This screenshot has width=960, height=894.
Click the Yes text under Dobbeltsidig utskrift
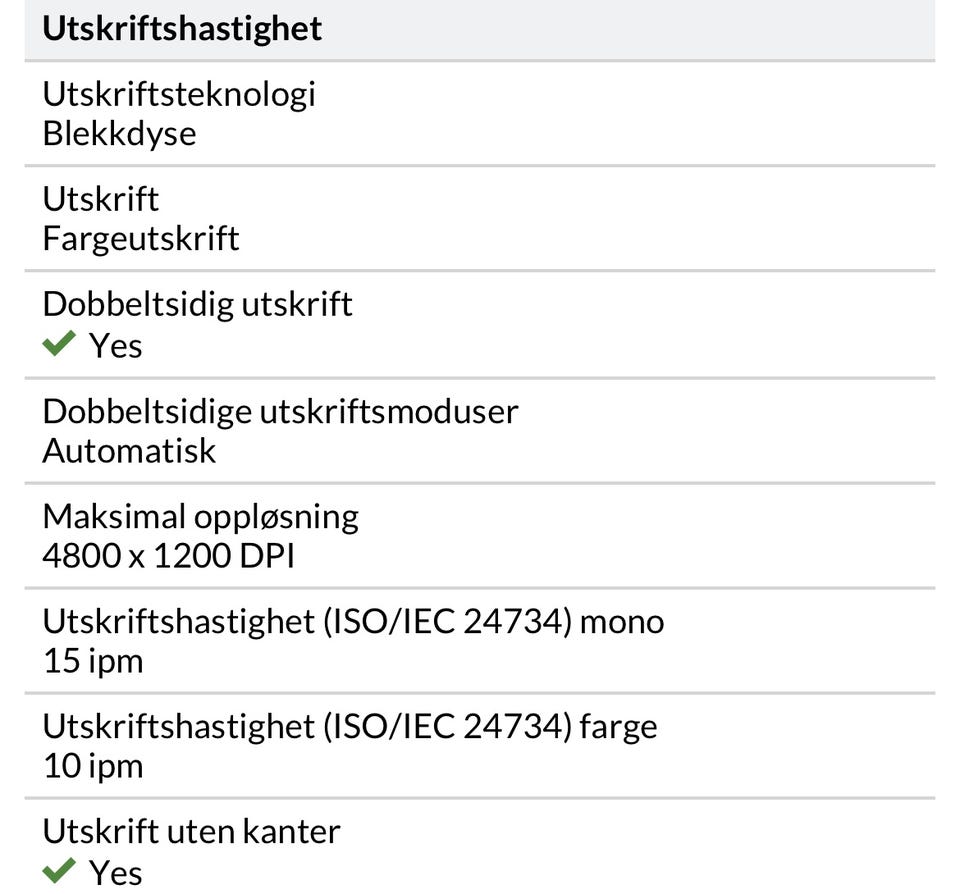pos(116,346)
